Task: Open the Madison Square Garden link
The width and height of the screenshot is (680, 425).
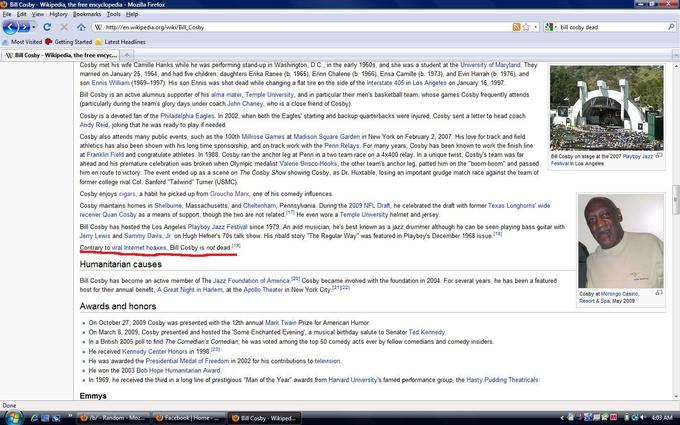Action: click(x=327, y=137)
